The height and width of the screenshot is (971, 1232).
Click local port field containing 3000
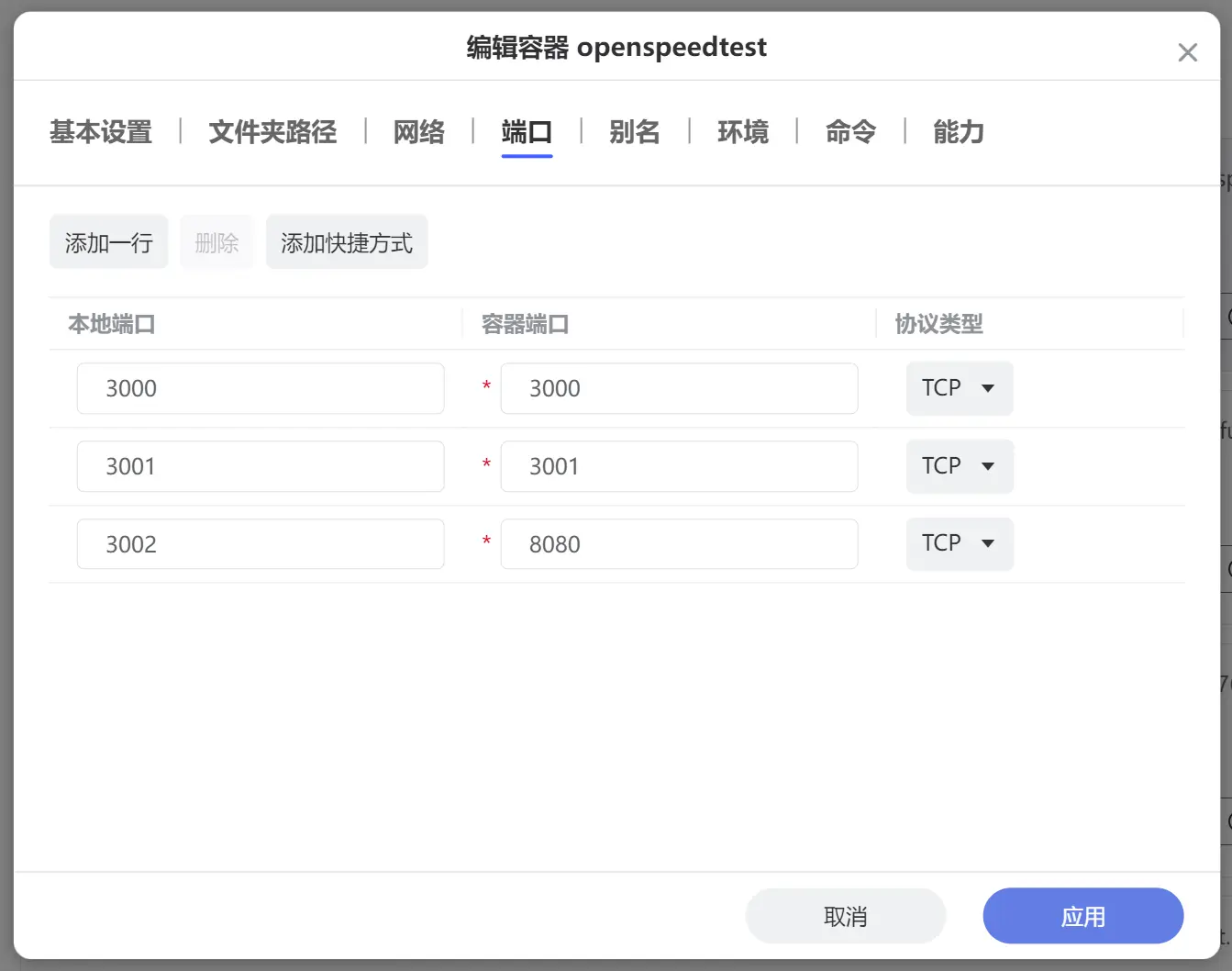(x=261, y=388)
